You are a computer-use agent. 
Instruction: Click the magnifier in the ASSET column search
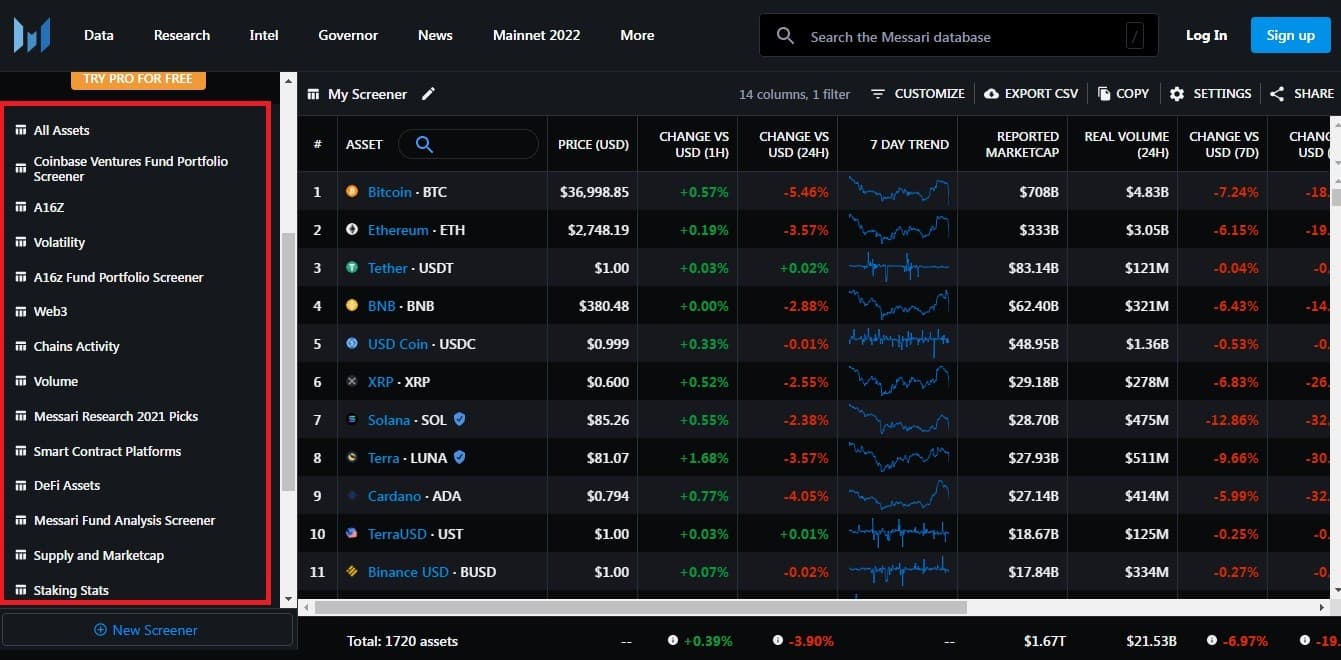click(424, 144)
